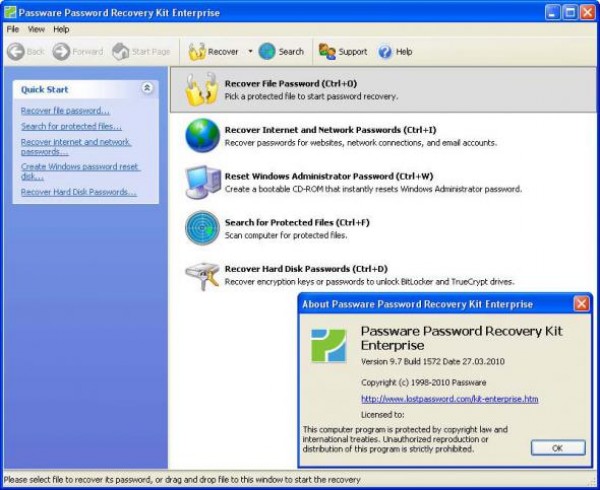Click the Back arrow toolbar icon
Image resolution: width=600 pixels, height=490 pixels.
coord(16,51)
